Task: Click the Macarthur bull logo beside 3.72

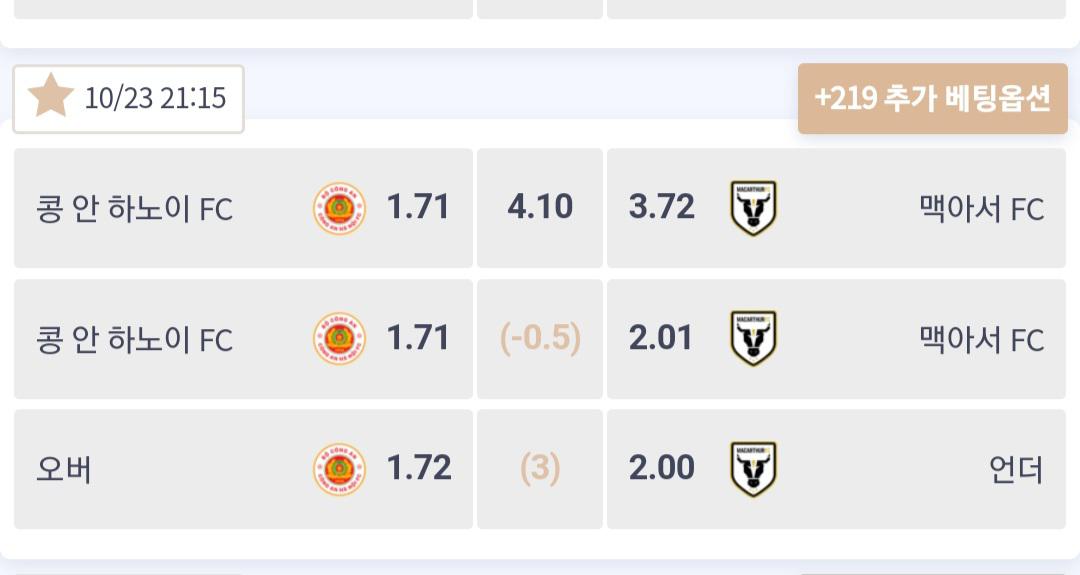Action: pos(753,208)
